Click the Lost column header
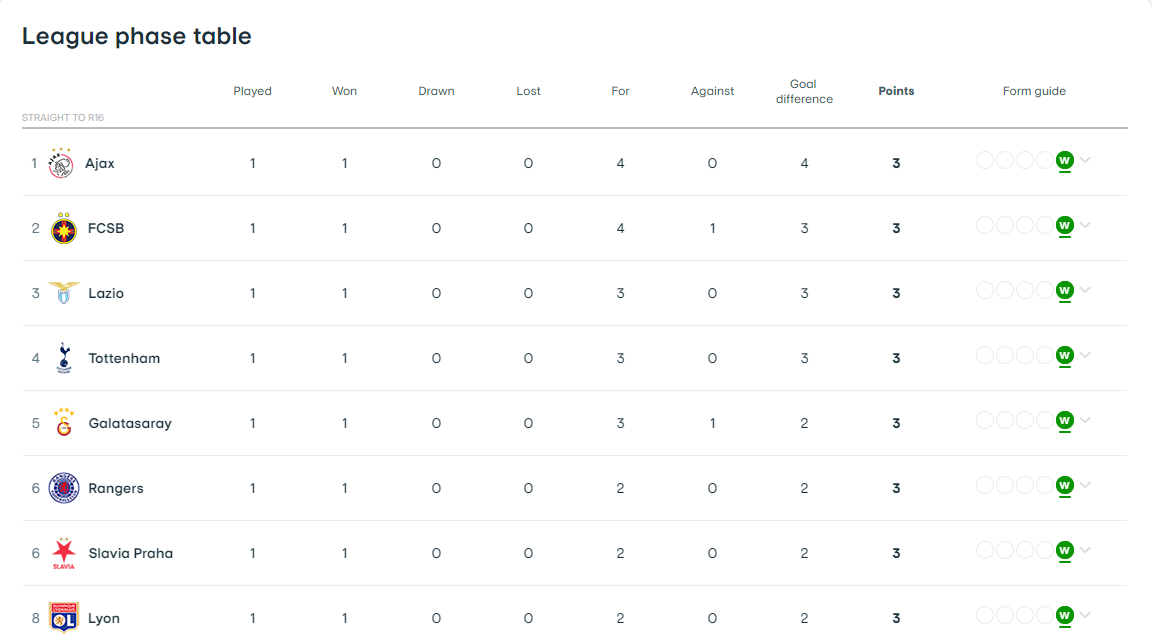Viewport: 1152px width, 644px height. [x=528, y=91]
